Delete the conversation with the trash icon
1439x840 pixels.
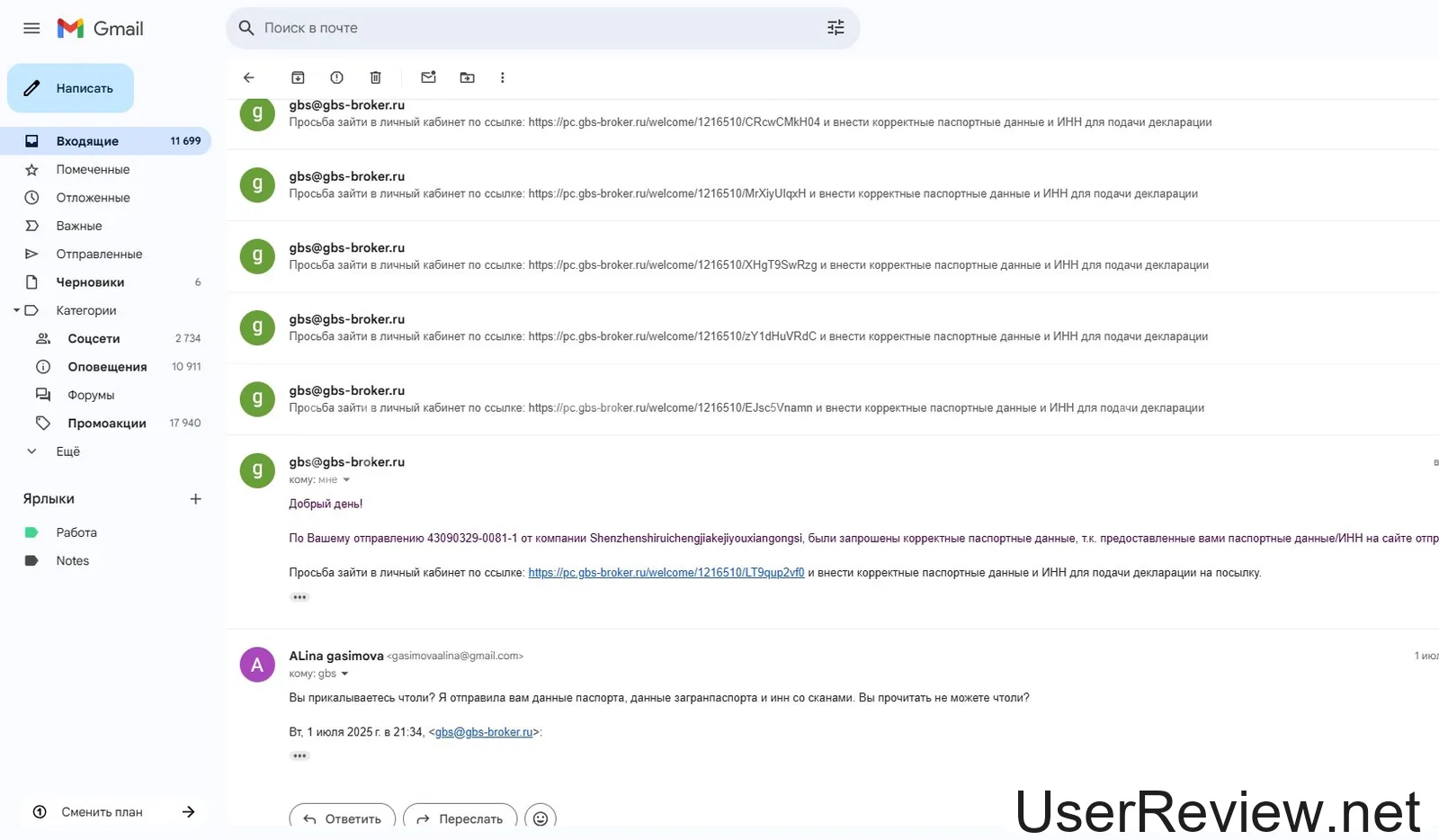(x=376, y=77)
